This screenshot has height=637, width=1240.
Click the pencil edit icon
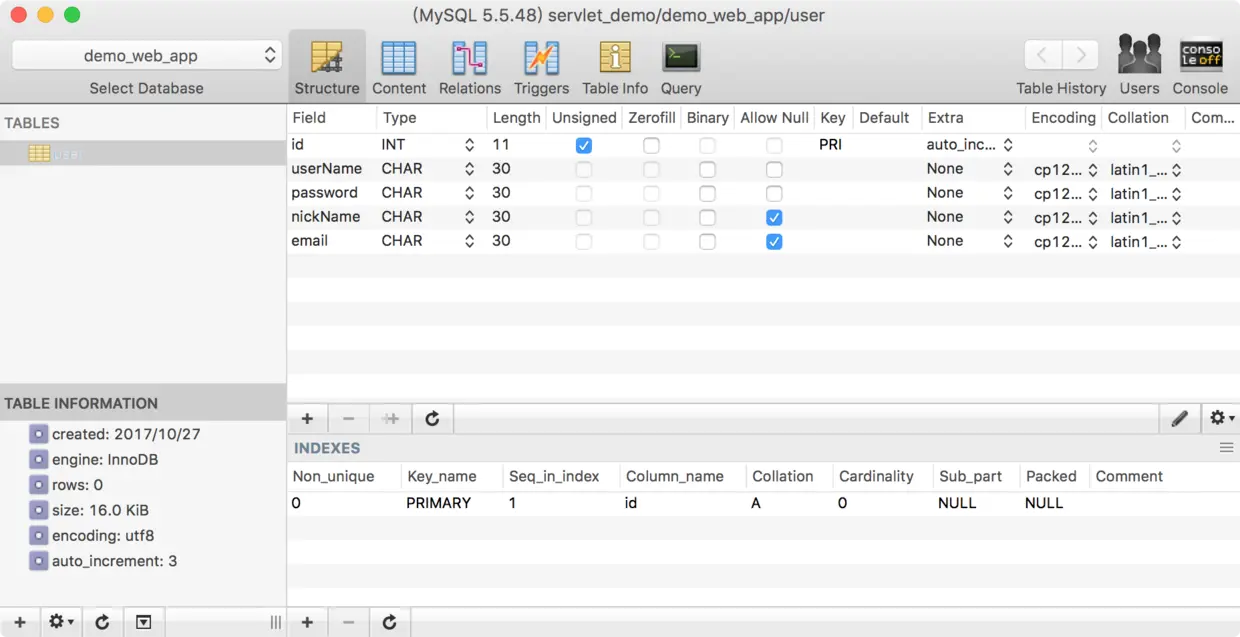(1179, 419)
